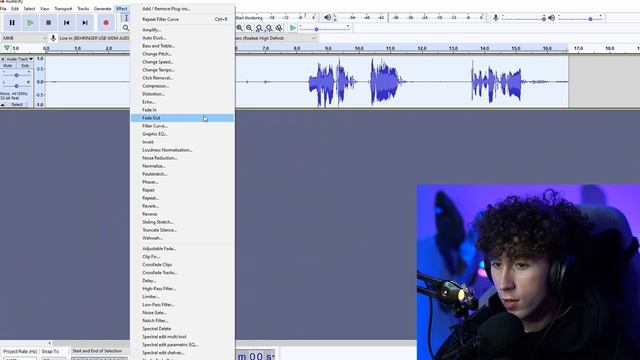
Task: Adjust the playback volume slider
Action: pyautogui.click(x=580, y=18)
